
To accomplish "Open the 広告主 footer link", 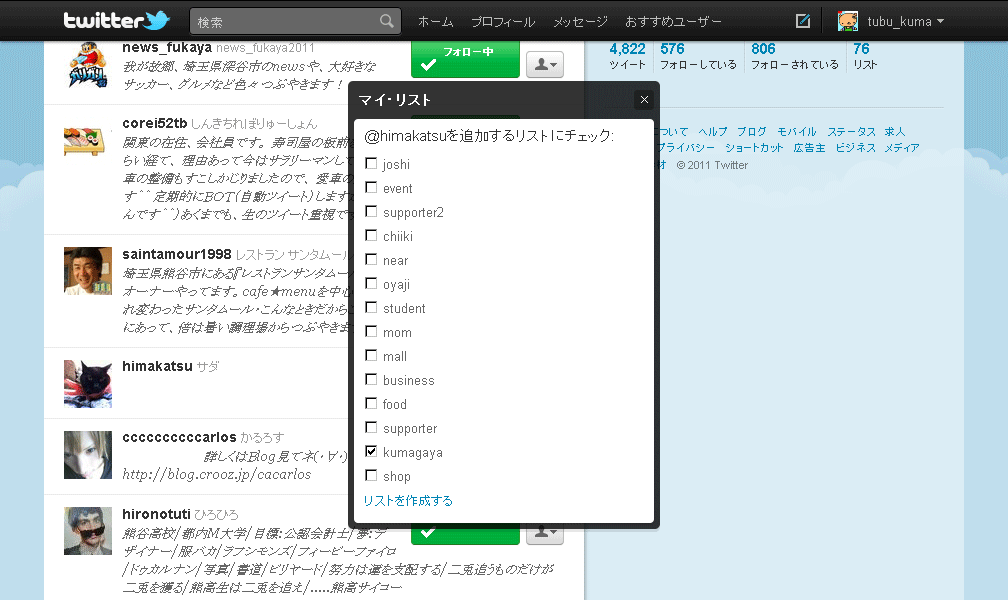I will [x=809, y=147].
